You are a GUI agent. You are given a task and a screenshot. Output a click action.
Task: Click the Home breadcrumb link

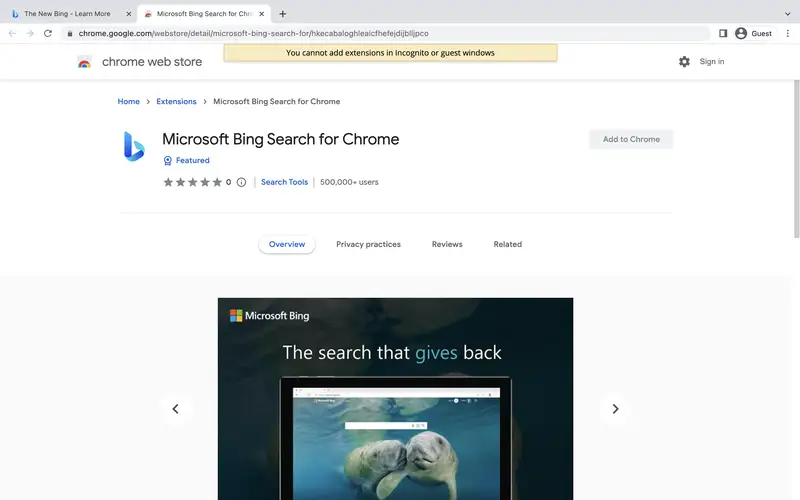[129, 102]
